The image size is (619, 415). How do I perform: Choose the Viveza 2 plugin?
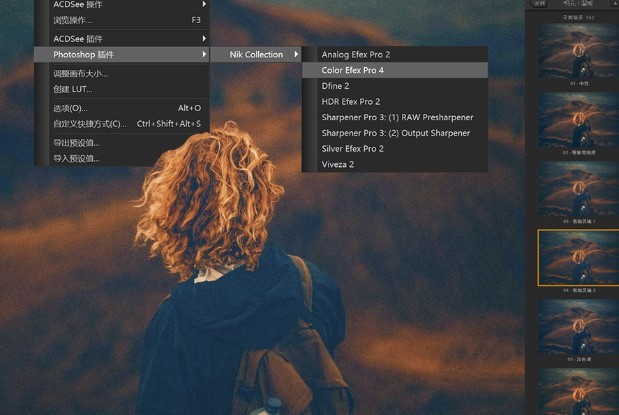(338, 164)
